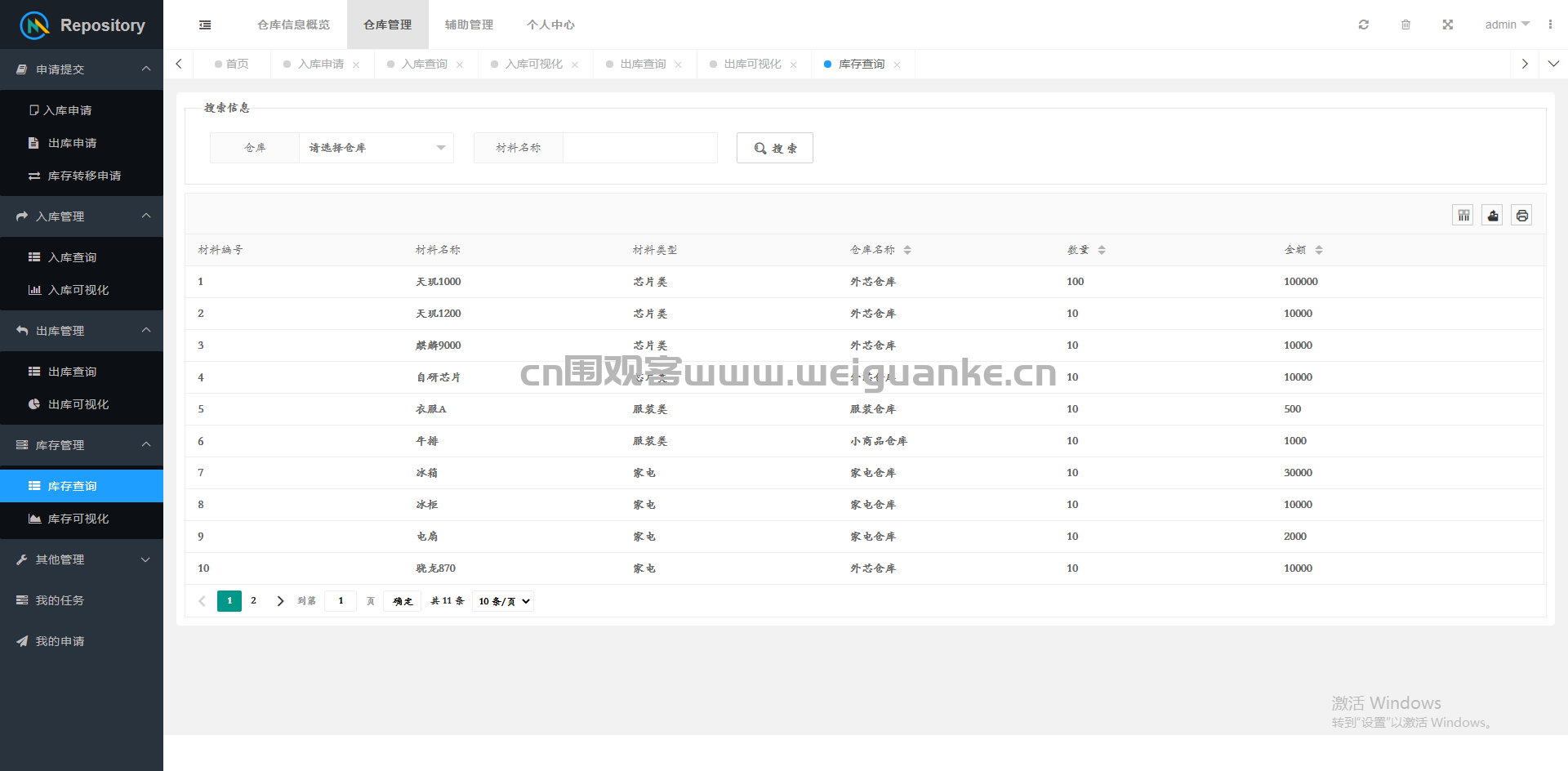Open the 10 条/页 page size dropdown
Image resolution: width=1568 pixels, height=771 pixels.
(x=503, y=601)
